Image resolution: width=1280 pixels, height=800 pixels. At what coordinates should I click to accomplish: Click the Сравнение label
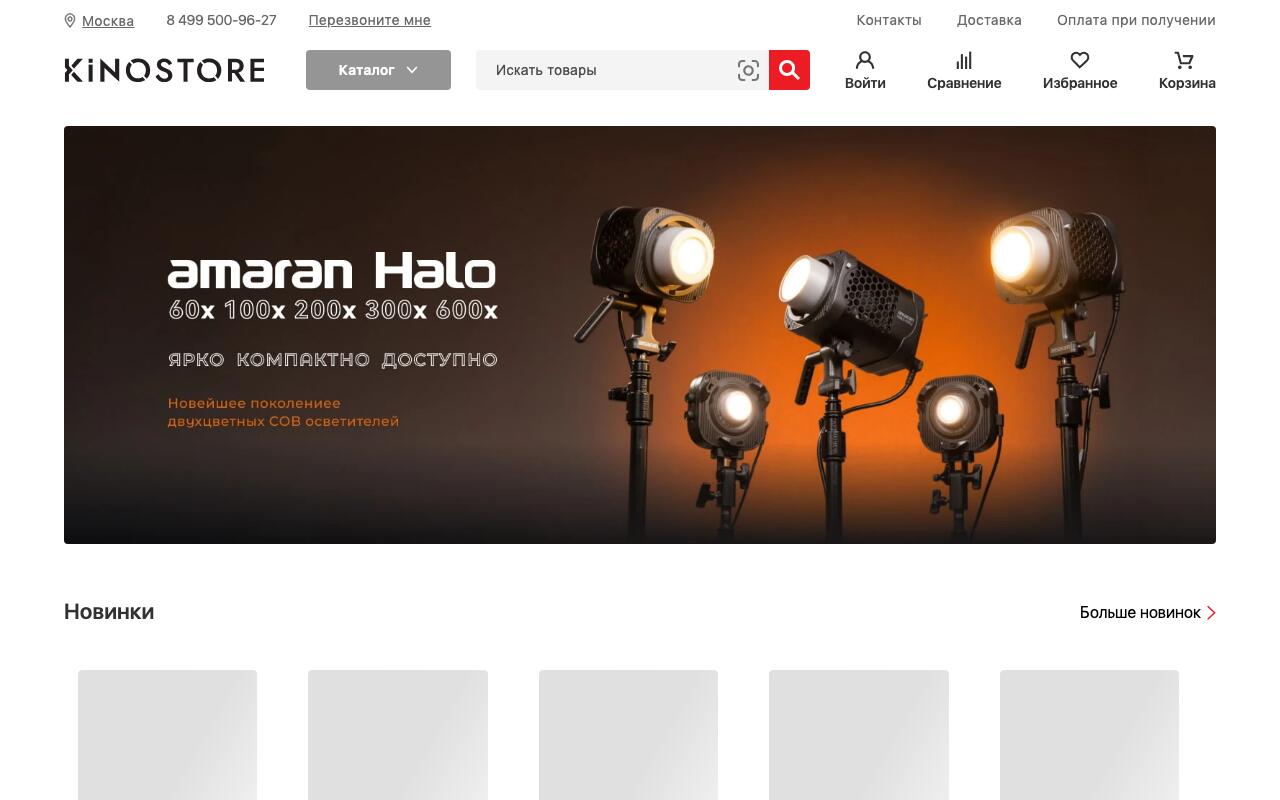click(x=964, y=83)
